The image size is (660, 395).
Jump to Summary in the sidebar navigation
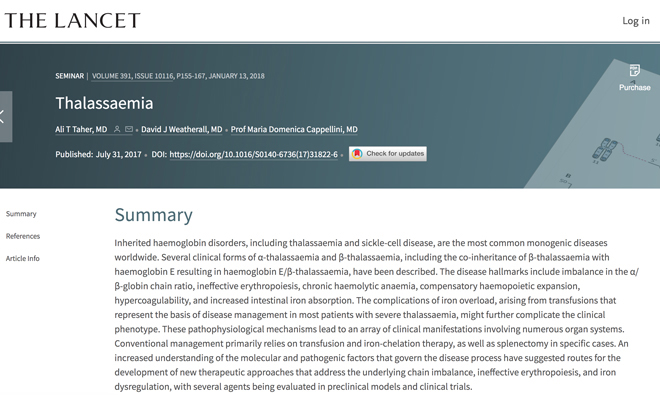[21, 214]
